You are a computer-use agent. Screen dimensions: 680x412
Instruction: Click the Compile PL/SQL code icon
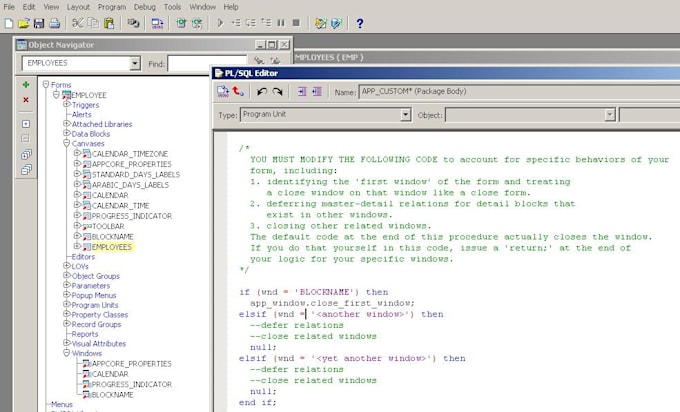[223, 92]
